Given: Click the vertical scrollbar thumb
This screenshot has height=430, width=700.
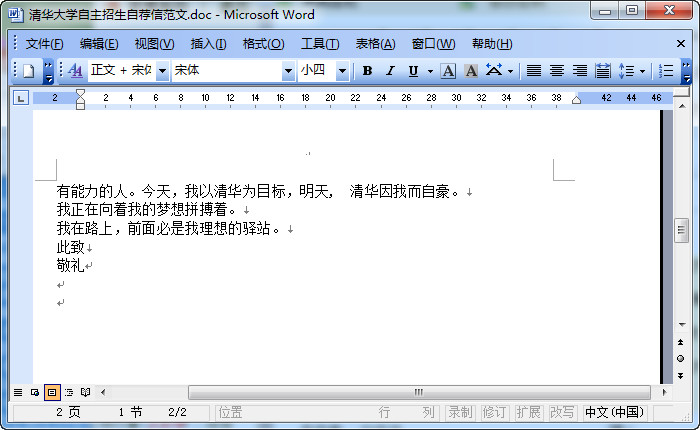Looking at the screenshot, I should click(x=681, y=230).
